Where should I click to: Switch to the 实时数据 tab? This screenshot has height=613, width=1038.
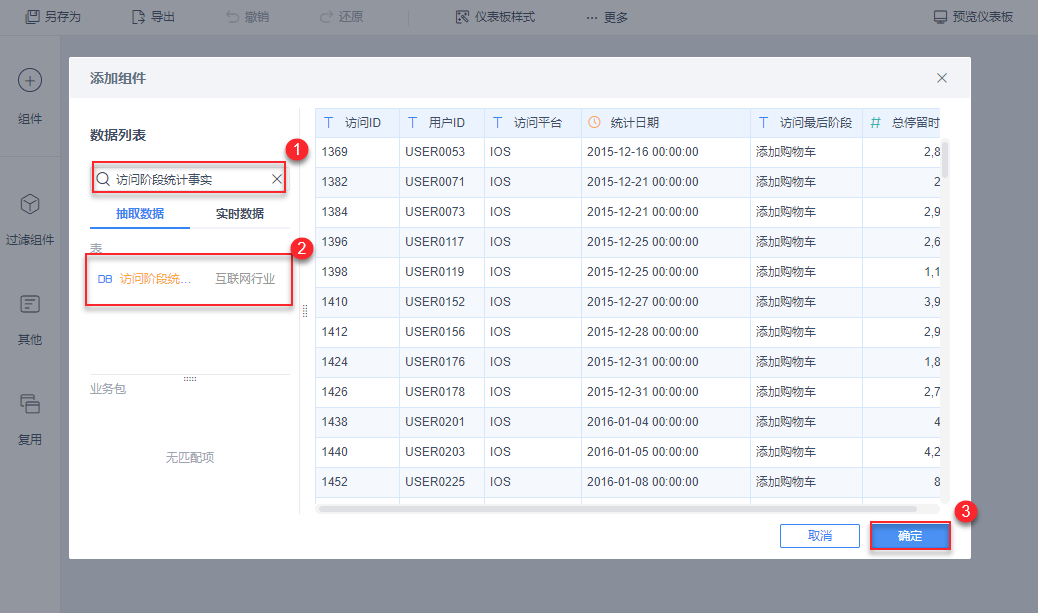tap(240, 214)
